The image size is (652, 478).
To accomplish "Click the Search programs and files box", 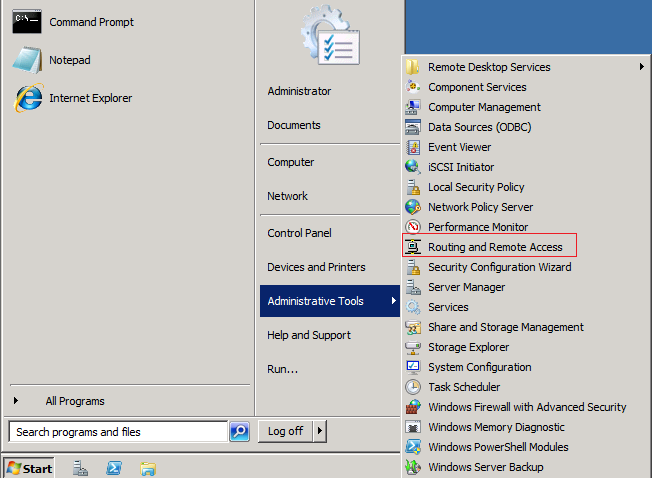I will coord(118,432).
